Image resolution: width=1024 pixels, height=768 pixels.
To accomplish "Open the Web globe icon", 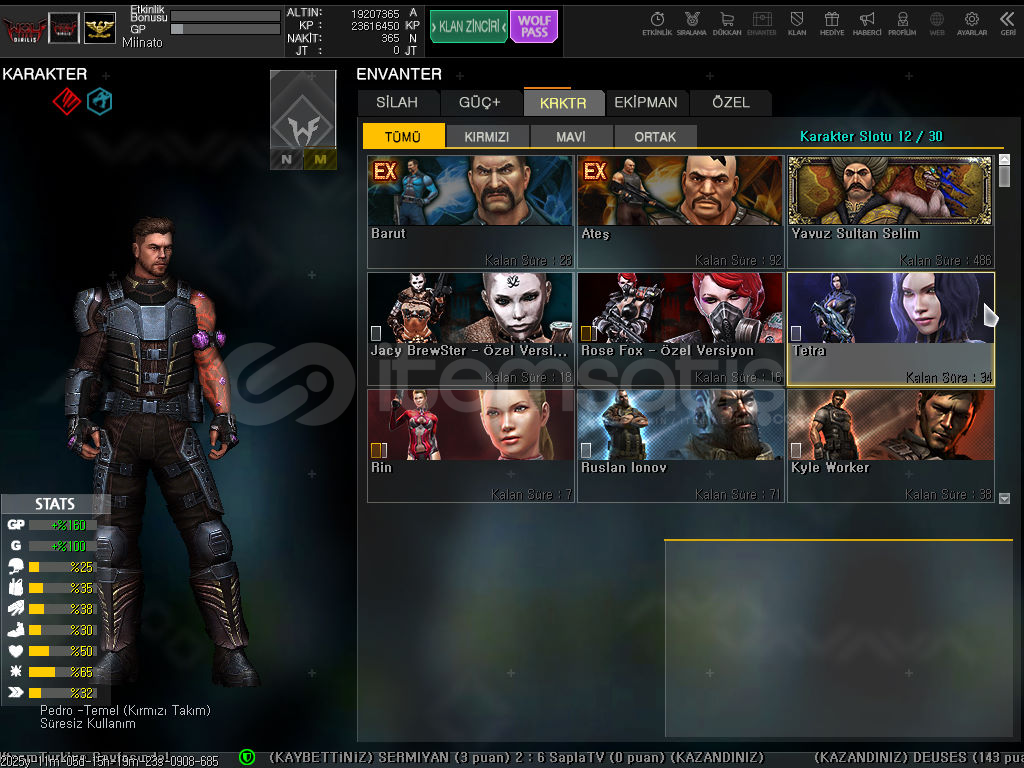I will tap(937, 23).
